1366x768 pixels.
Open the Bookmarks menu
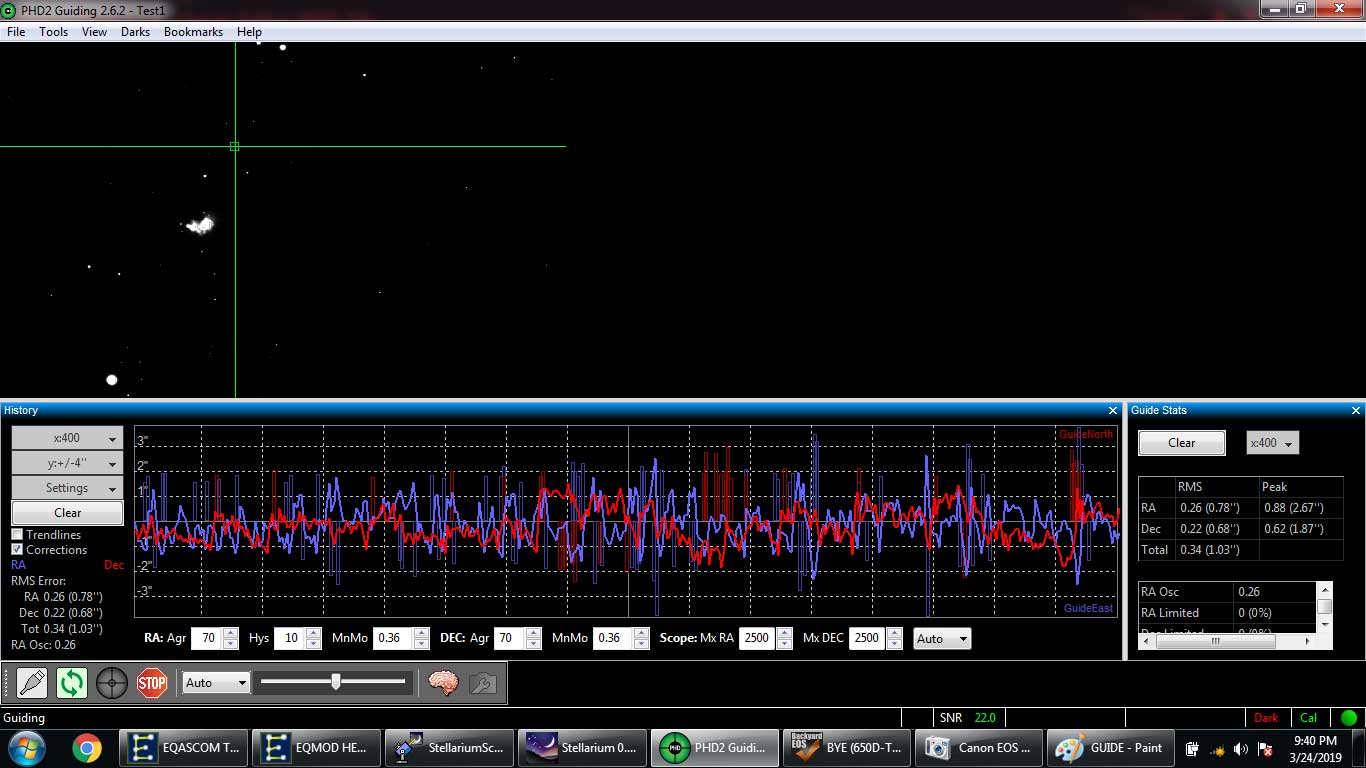point(194,32)
